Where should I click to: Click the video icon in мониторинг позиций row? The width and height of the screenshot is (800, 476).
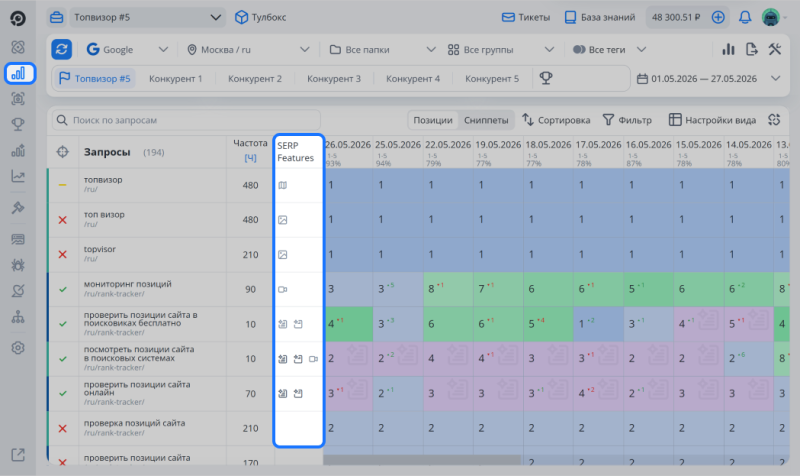coord(283,289)
